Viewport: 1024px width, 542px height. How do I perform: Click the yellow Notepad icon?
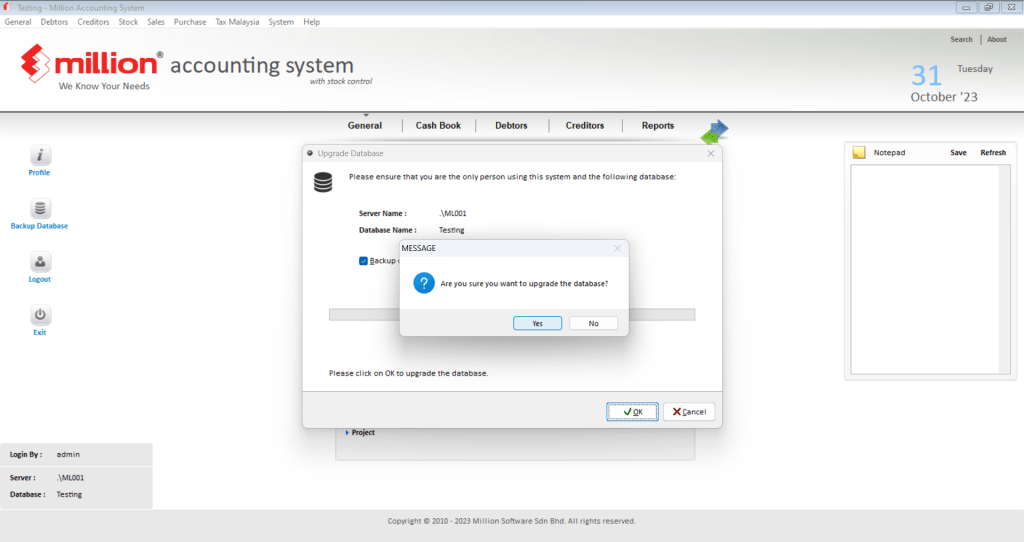point(858,153)
